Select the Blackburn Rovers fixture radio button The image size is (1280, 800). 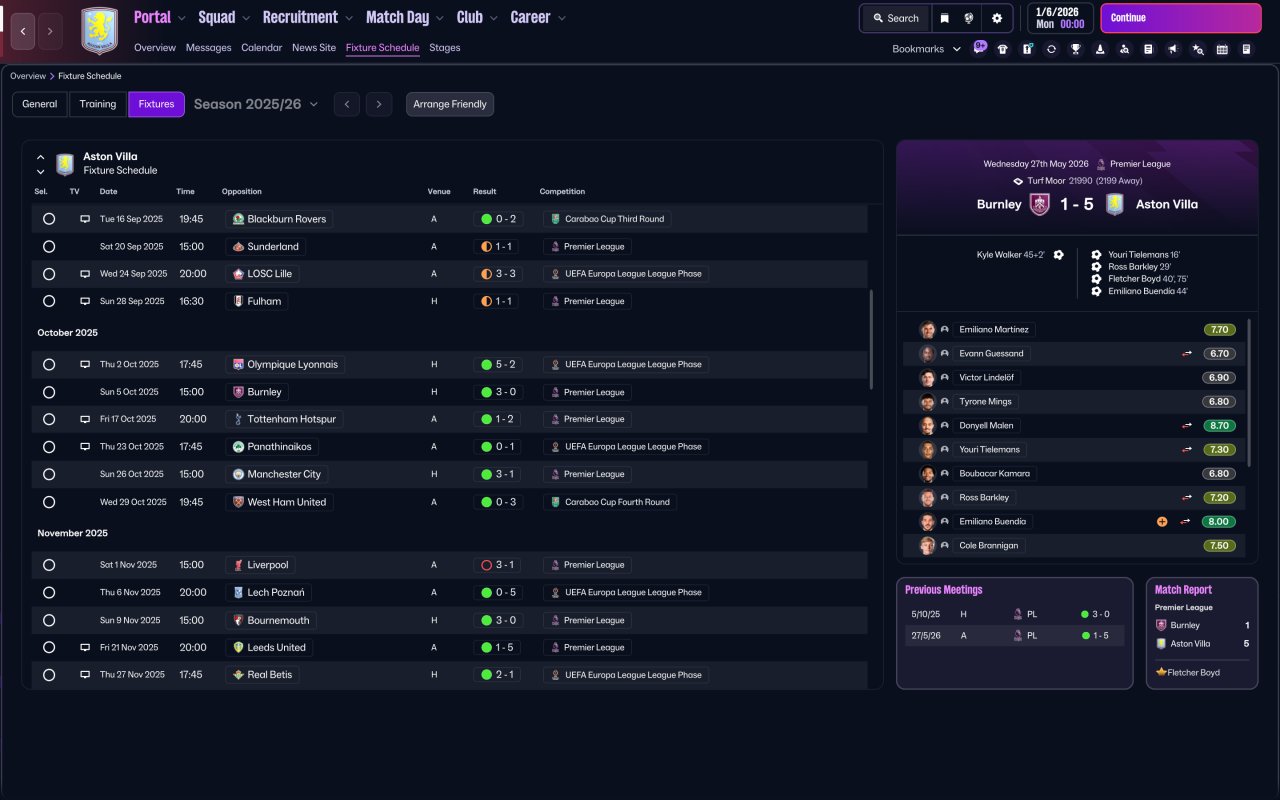[x=49, y=219]
